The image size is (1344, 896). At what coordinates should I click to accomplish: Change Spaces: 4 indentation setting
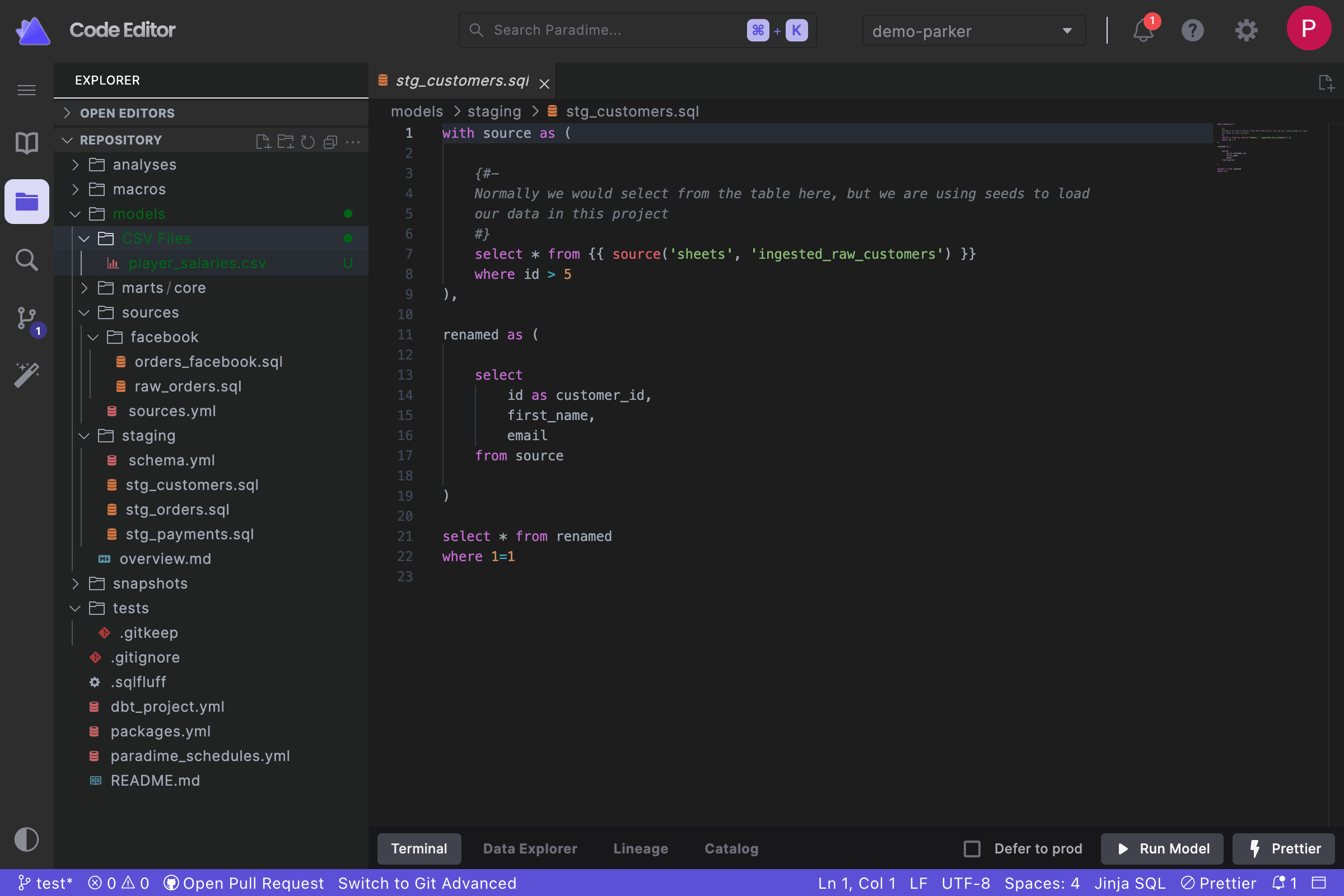coord(1042,883)
